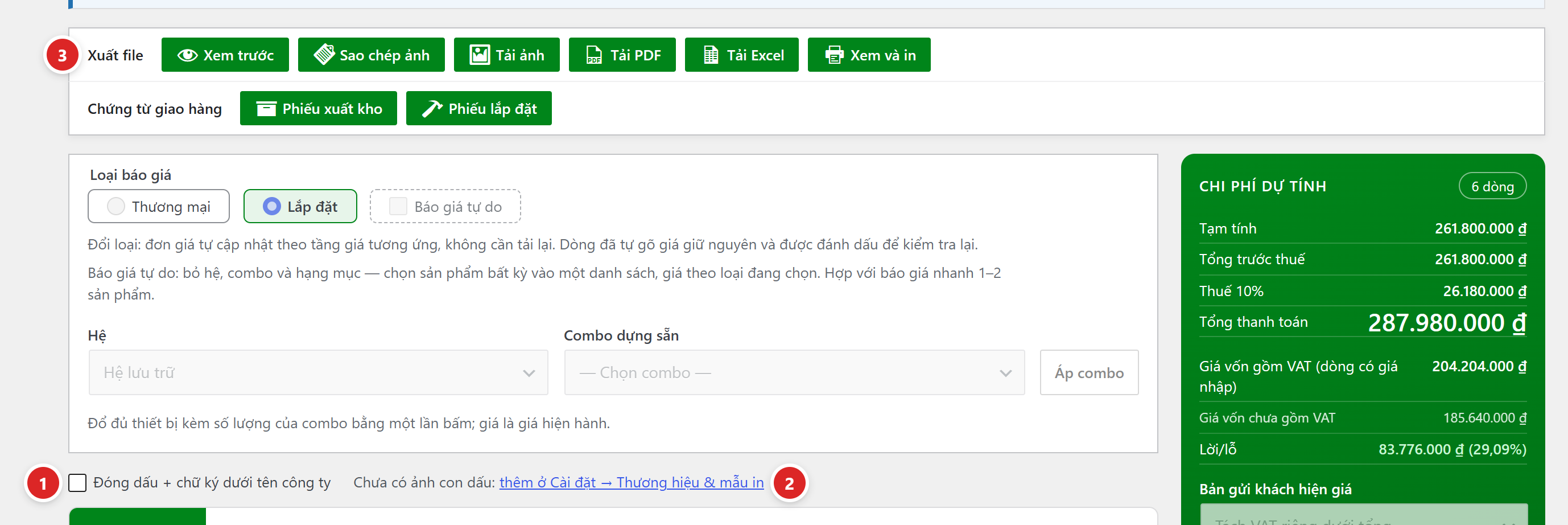Open the Cài đặt → Thương hiệu & mẫu in link
The image size is (1568, 525).
click(631, 483)
